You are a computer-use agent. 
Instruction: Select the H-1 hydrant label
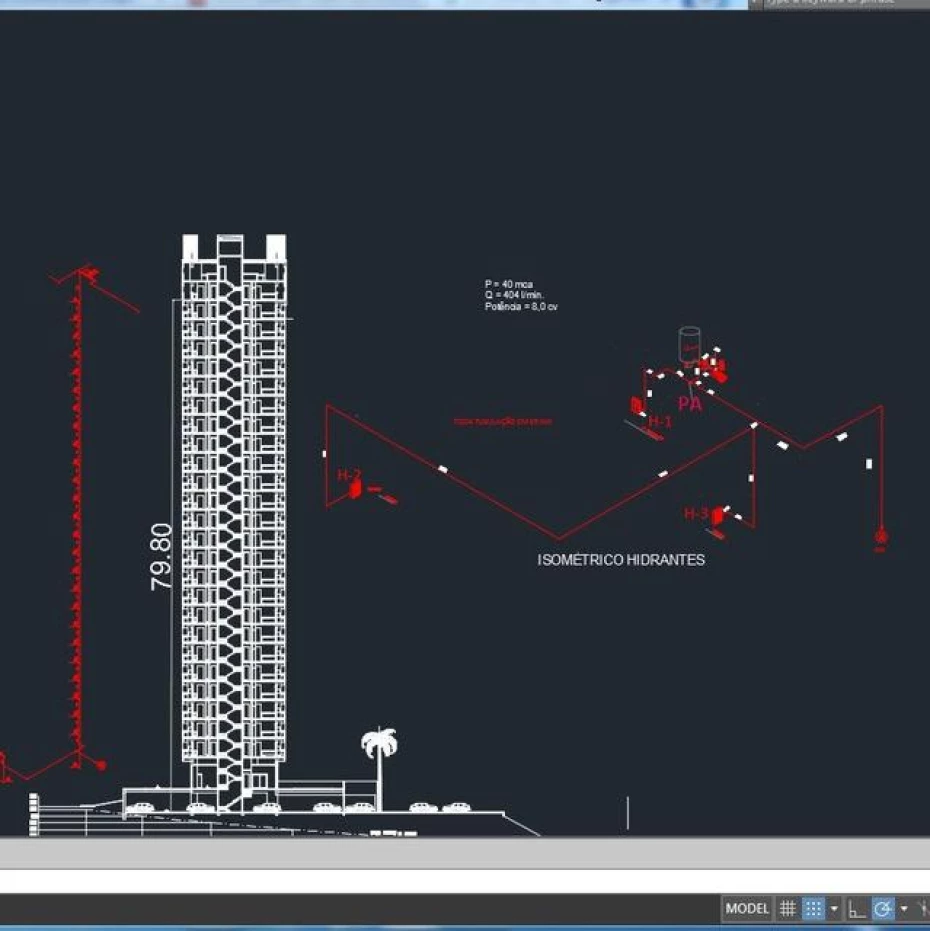coord(660,422)
